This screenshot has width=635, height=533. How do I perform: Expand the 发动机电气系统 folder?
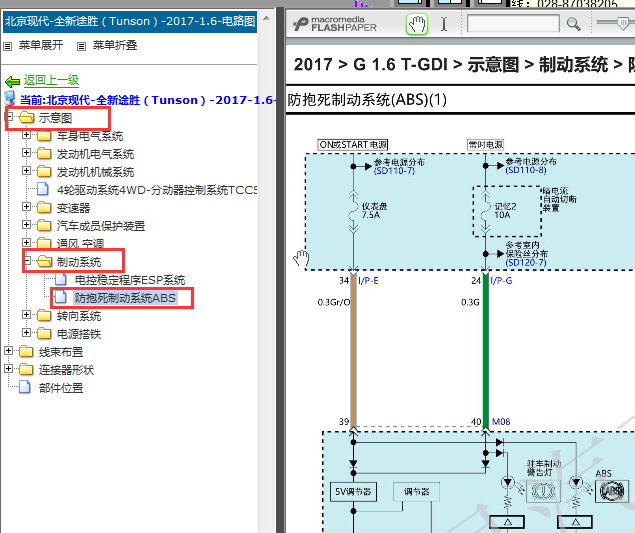26,153
